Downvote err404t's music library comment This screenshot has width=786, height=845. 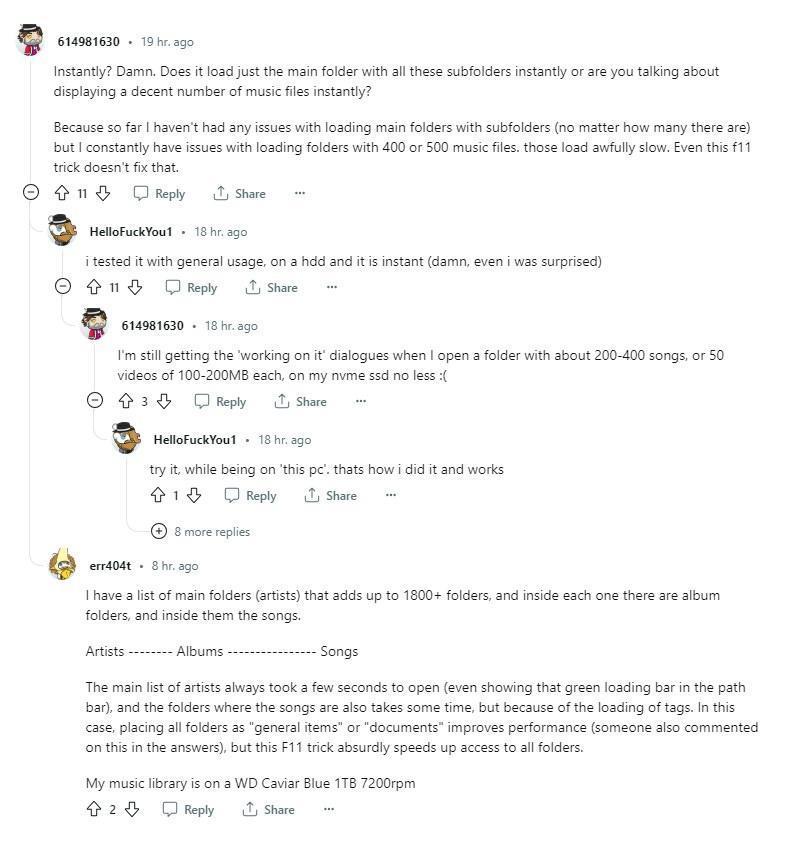[x=131, y=810]
